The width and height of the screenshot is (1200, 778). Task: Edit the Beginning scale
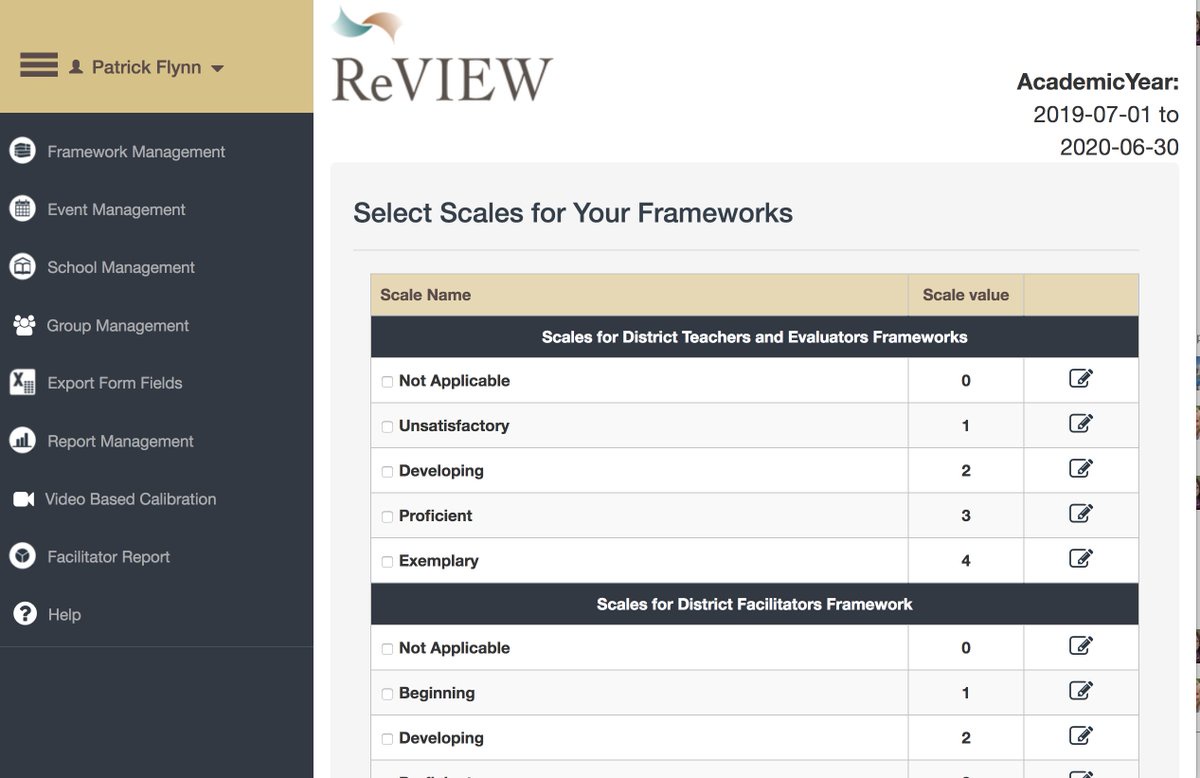point(1080,691)
